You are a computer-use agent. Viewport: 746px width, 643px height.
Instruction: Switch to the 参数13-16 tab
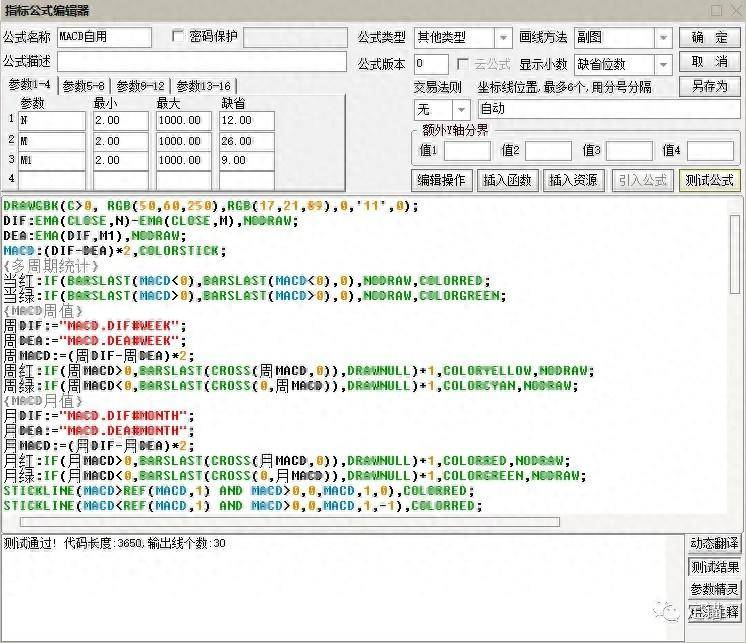204,86
